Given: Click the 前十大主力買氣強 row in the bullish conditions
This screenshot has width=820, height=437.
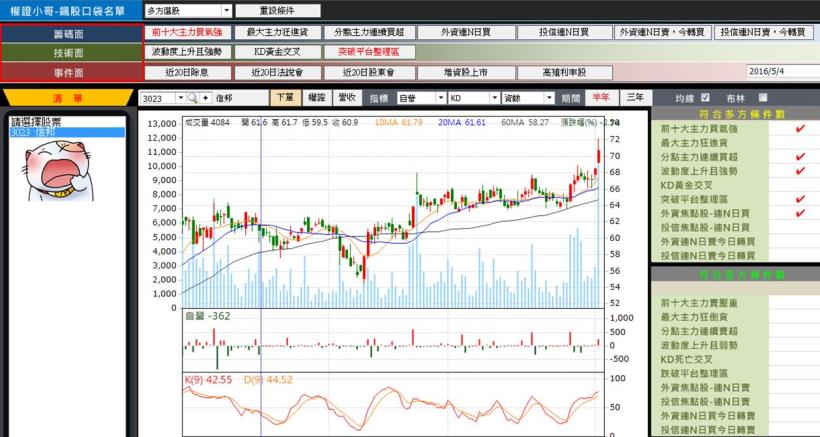Looking at the screenshot, I should point(735,129).
